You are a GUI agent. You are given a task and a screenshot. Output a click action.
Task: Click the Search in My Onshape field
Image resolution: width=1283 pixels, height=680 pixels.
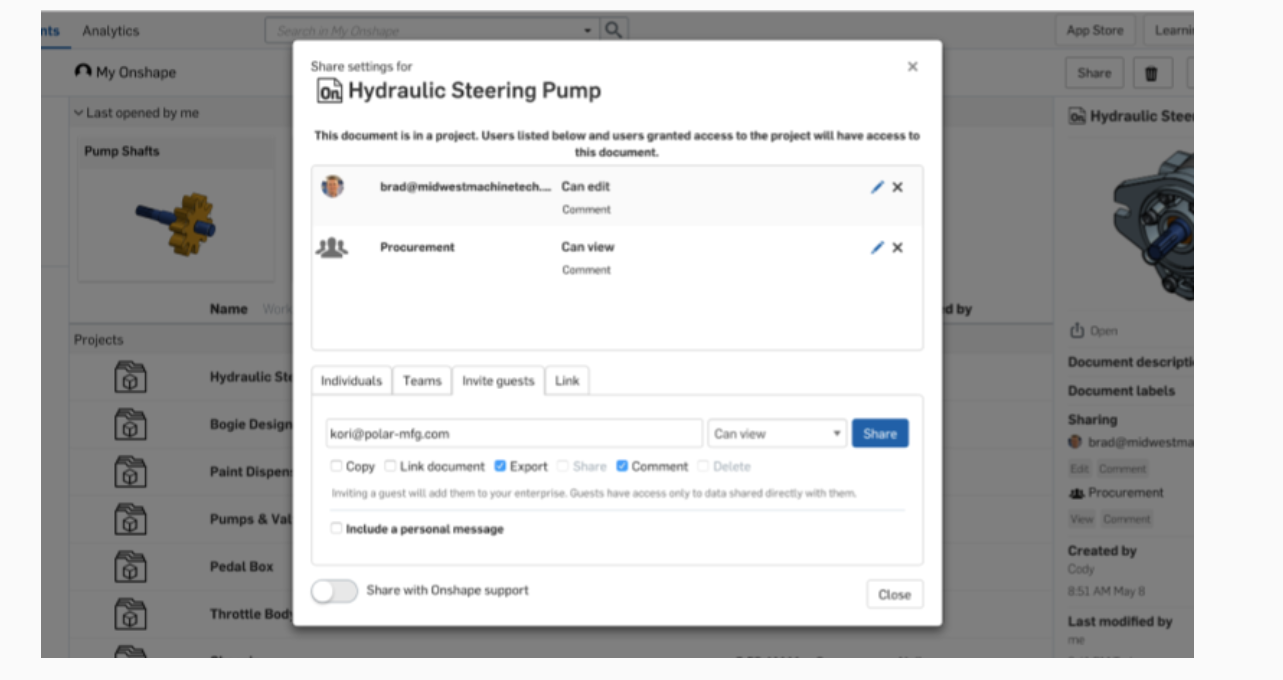(432, 31)
